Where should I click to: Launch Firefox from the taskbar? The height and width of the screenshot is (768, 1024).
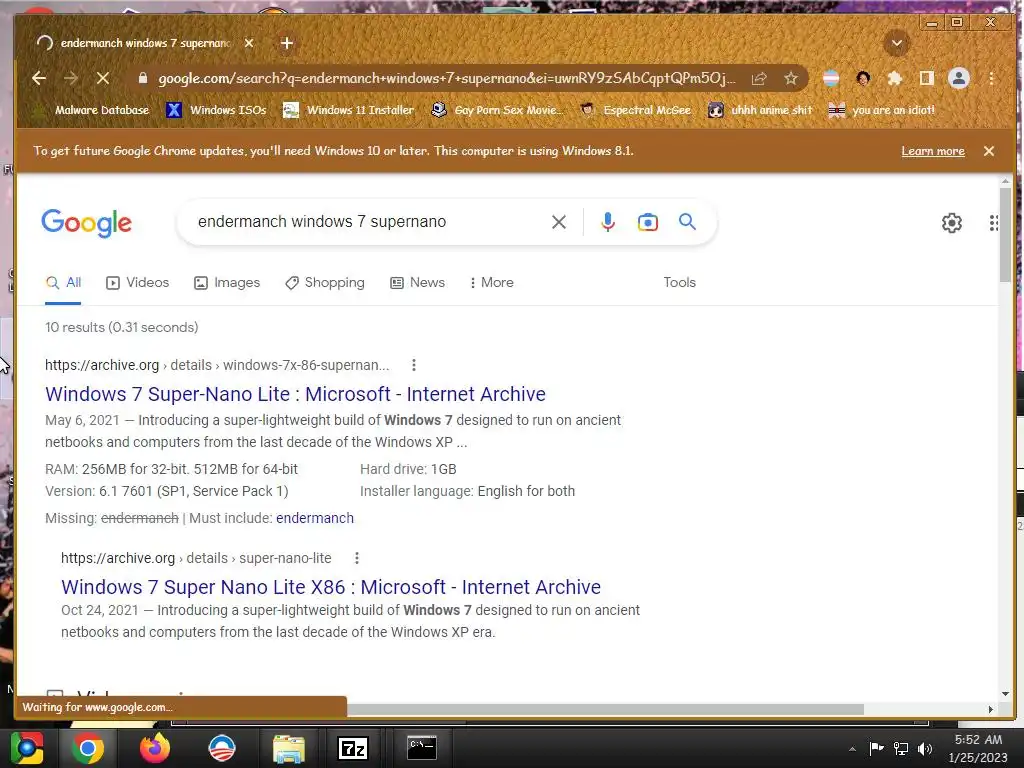pos(155,748)
